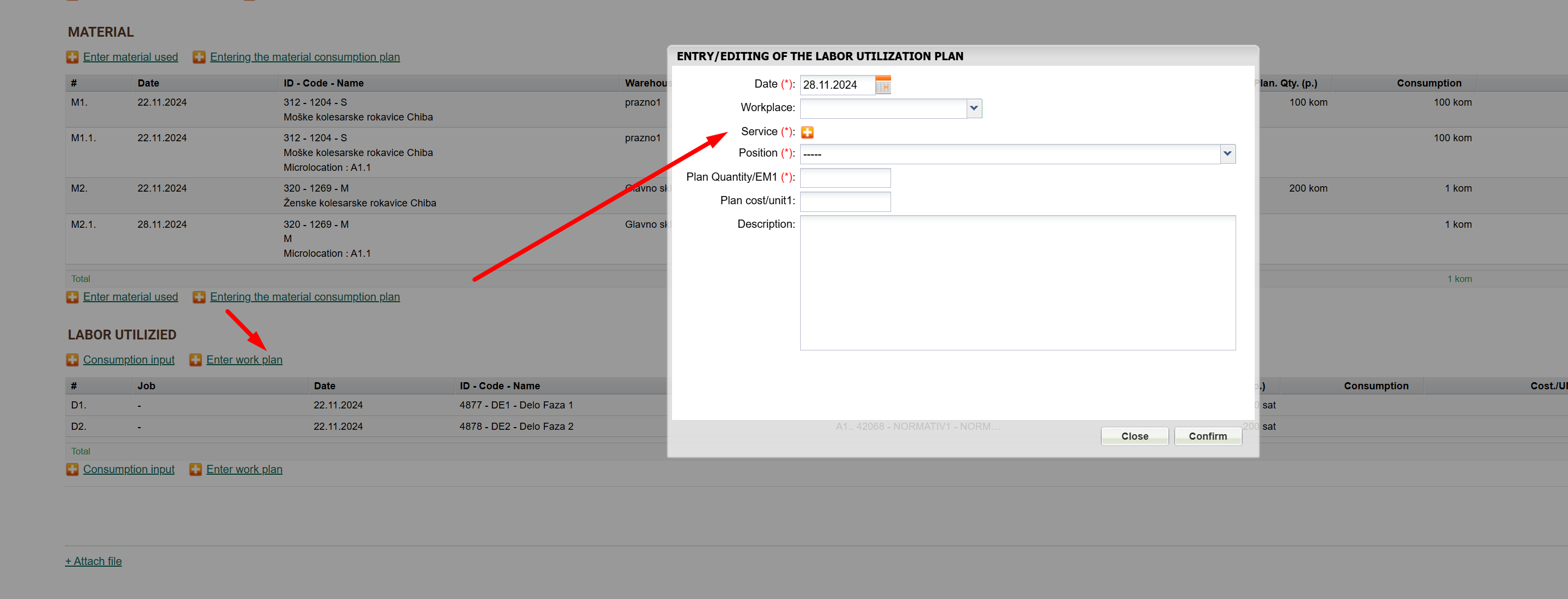Viewport: 1568px width, 599px height.
Task: Expand the Workplace dropdown
Action: [973, 108]
